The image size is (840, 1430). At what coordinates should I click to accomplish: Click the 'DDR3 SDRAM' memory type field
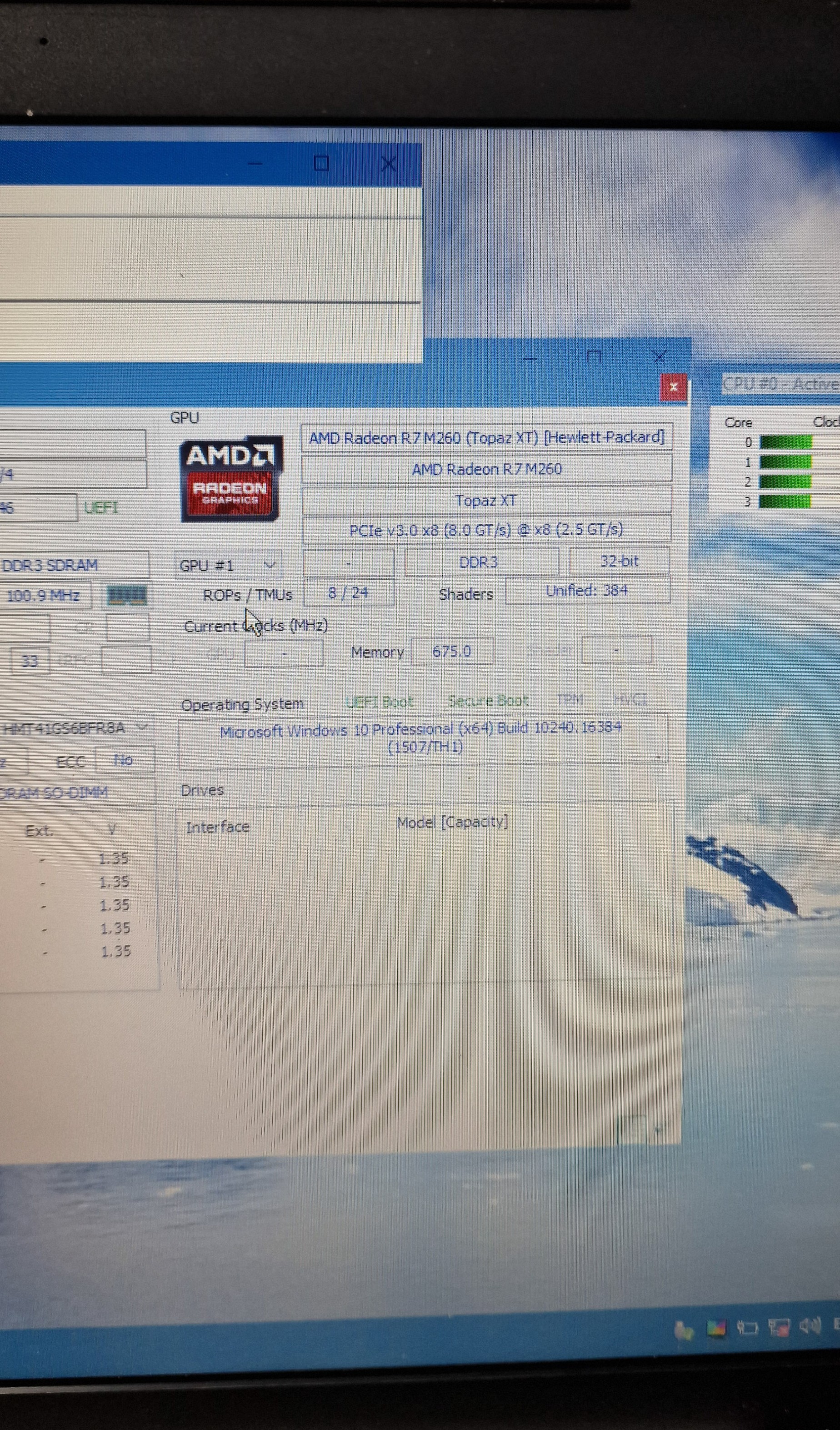tap(74, 565)
